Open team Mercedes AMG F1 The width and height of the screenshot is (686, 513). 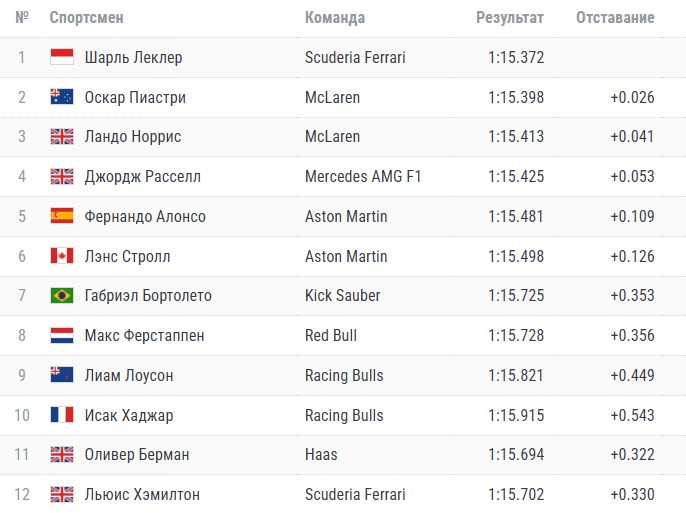click(363, 176)
